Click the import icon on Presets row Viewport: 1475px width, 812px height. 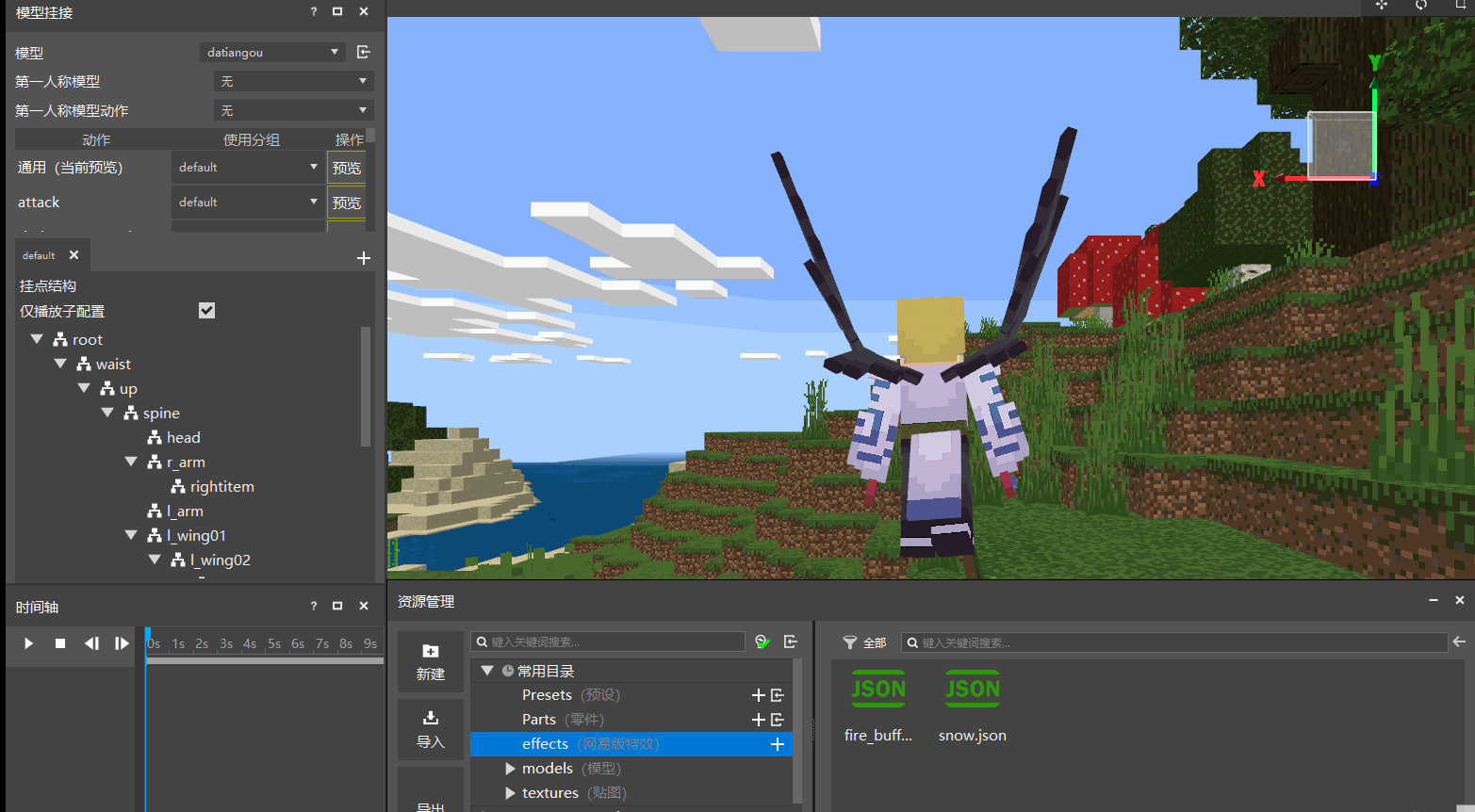pyautogui.click(x=778, y=695)
